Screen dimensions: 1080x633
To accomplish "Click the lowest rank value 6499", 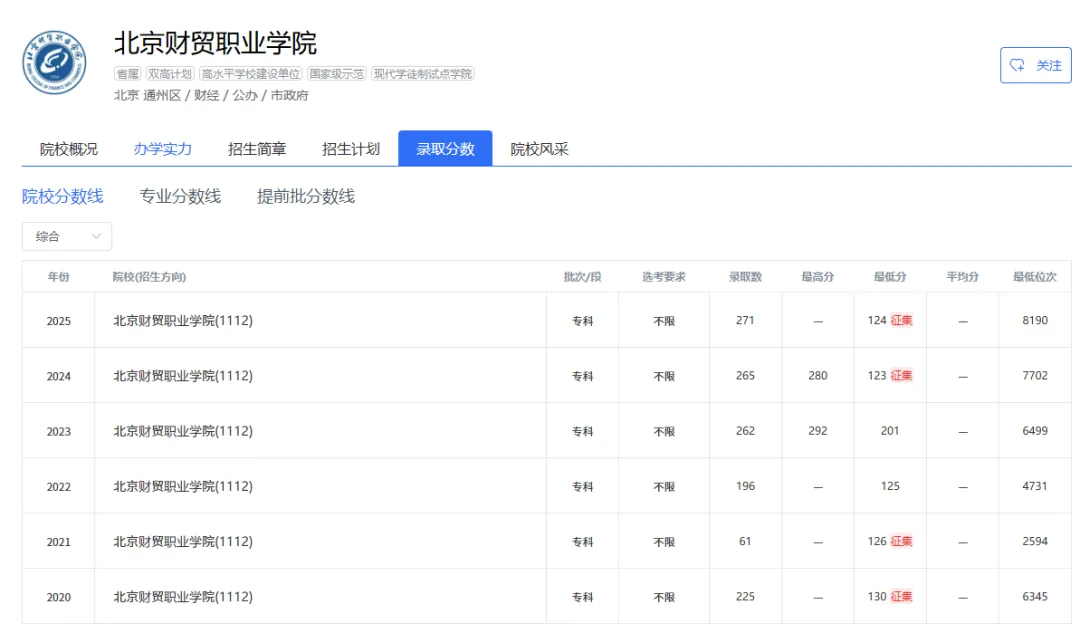I will click(x=1035, y=430).
